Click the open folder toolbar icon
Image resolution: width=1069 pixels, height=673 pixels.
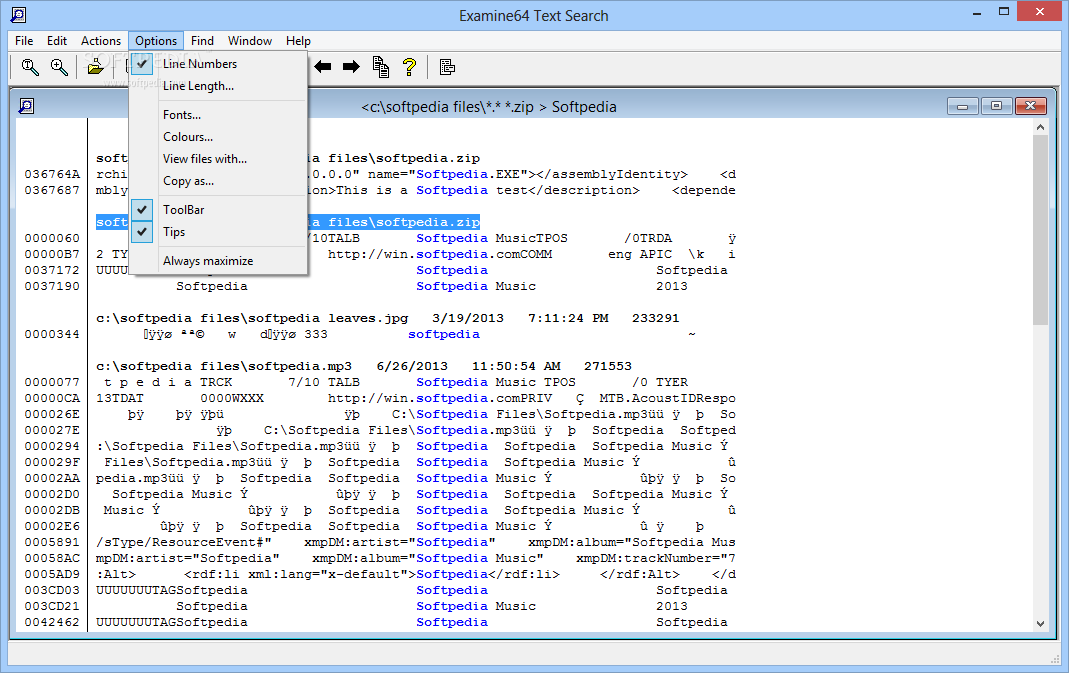(95, 67)
